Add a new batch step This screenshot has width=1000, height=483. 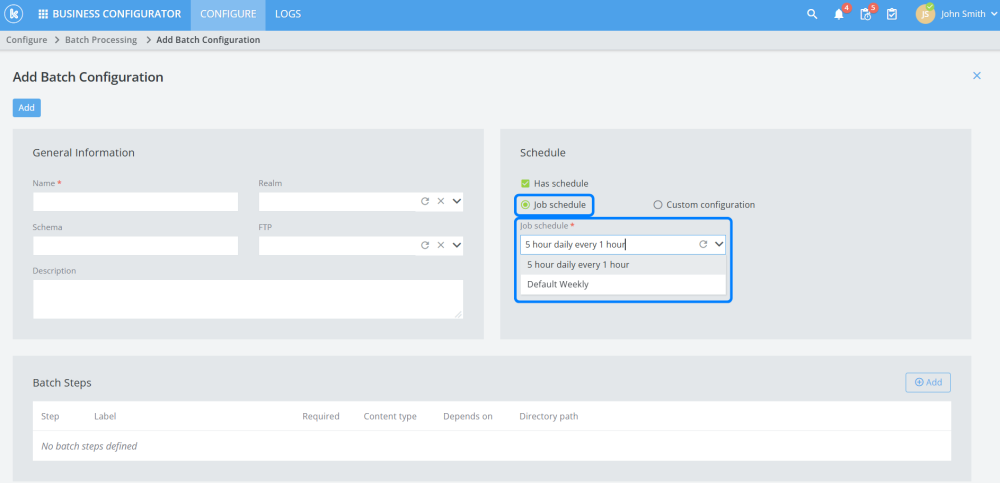tap(928, 382)
